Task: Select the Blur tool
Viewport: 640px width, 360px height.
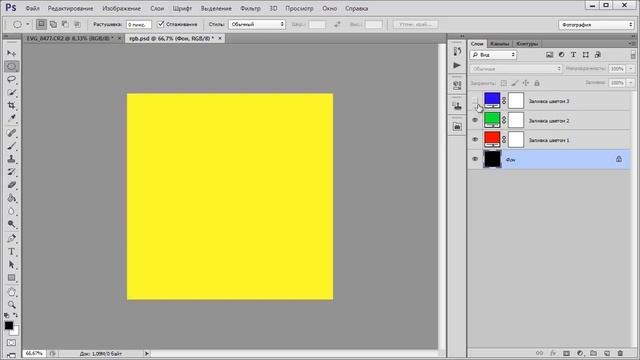Action: 11,211
